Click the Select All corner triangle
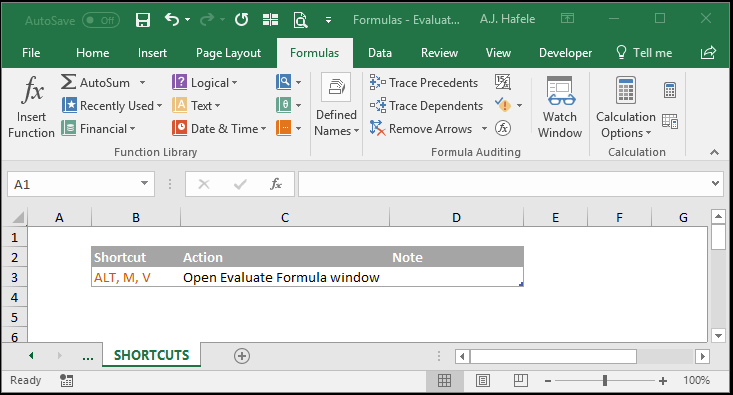Screen dimensions: 733x395 click(17, 217)
